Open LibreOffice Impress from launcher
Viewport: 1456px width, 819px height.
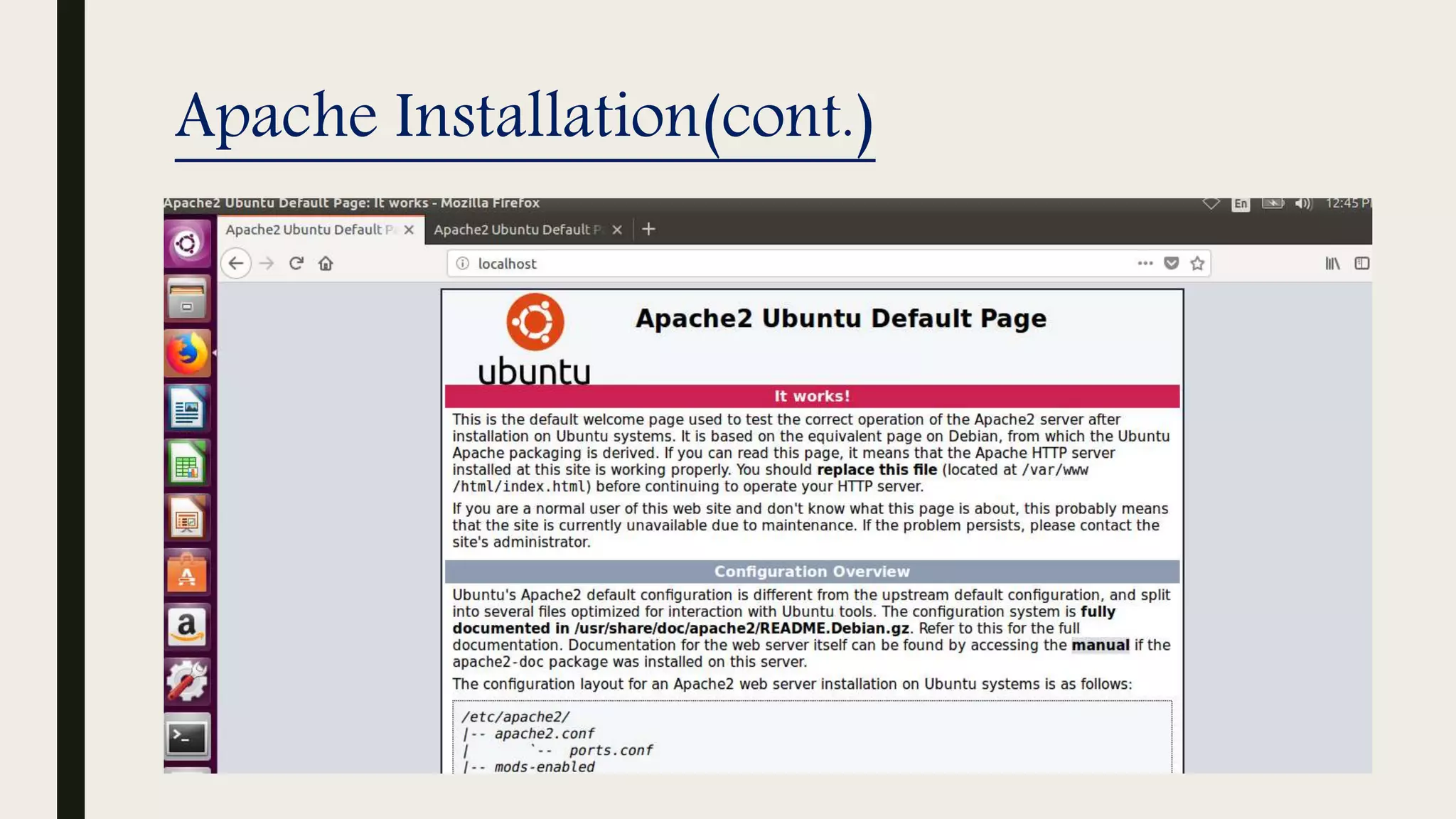pyautogui.click(x=188, y=518)
